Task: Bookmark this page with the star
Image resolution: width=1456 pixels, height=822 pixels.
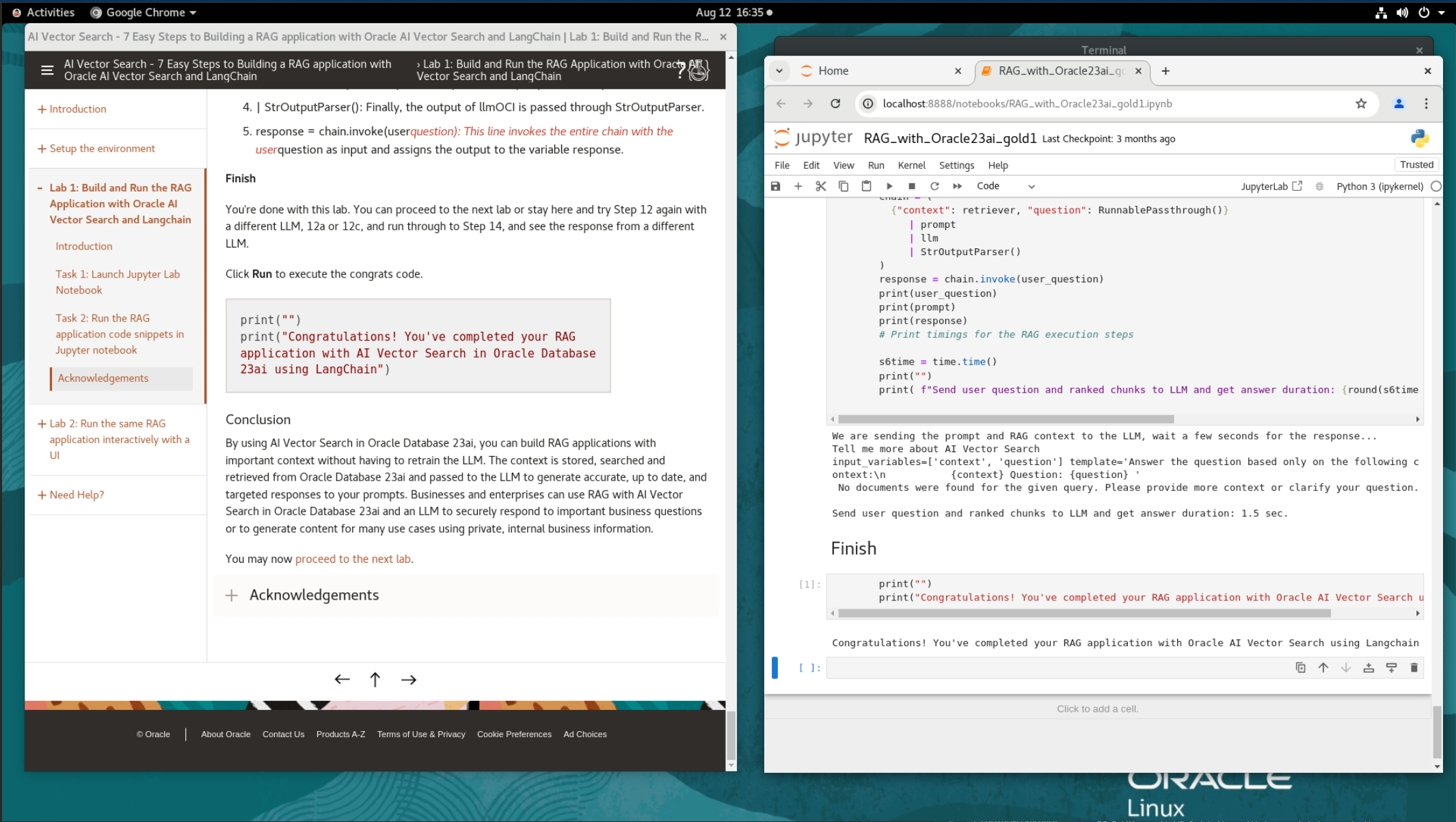Action: pos(1361,103)
